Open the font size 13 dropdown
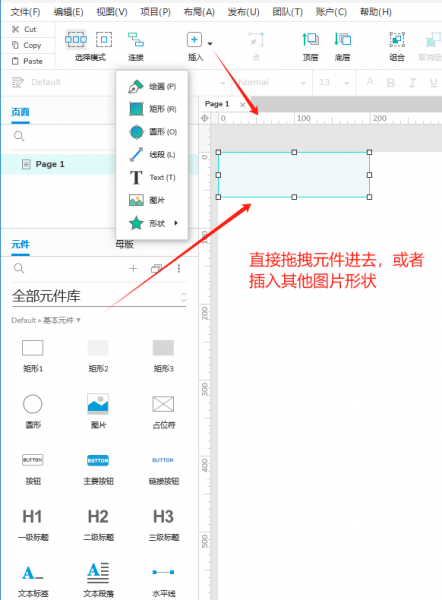Image resolution: width=442 pixels, height=600 pixels. (346, 83)
